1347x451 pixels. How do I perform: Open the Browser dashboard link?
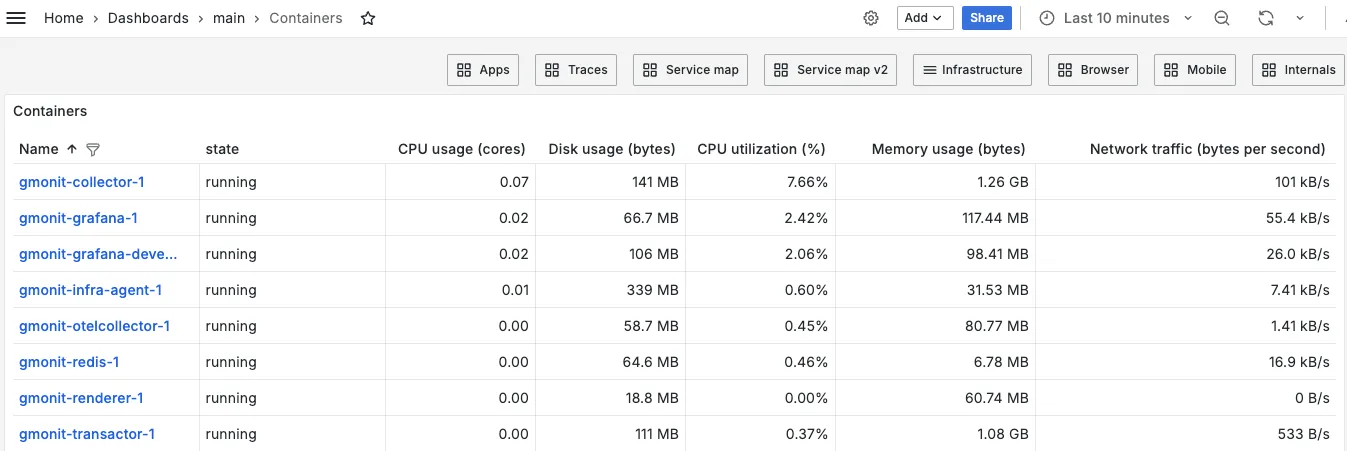tap(1093, 70)
